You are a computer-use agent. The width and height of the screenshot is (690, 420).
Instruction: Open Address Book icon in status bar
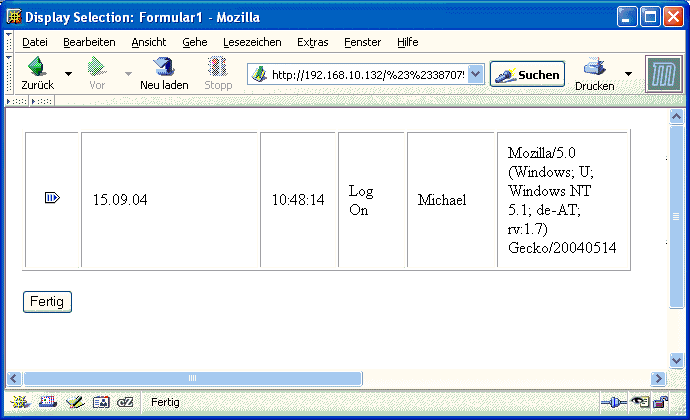tap(100, 402)
